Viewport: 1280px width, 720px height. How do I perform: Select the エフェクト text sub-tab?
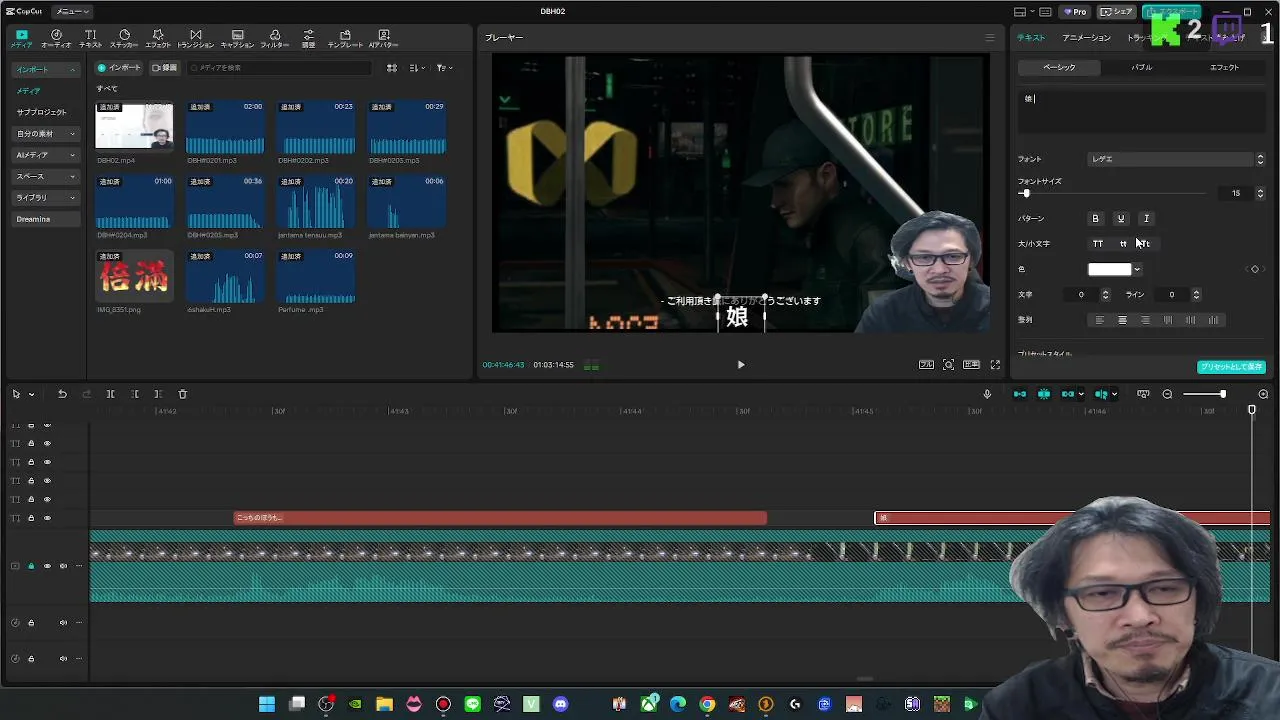1224,67
